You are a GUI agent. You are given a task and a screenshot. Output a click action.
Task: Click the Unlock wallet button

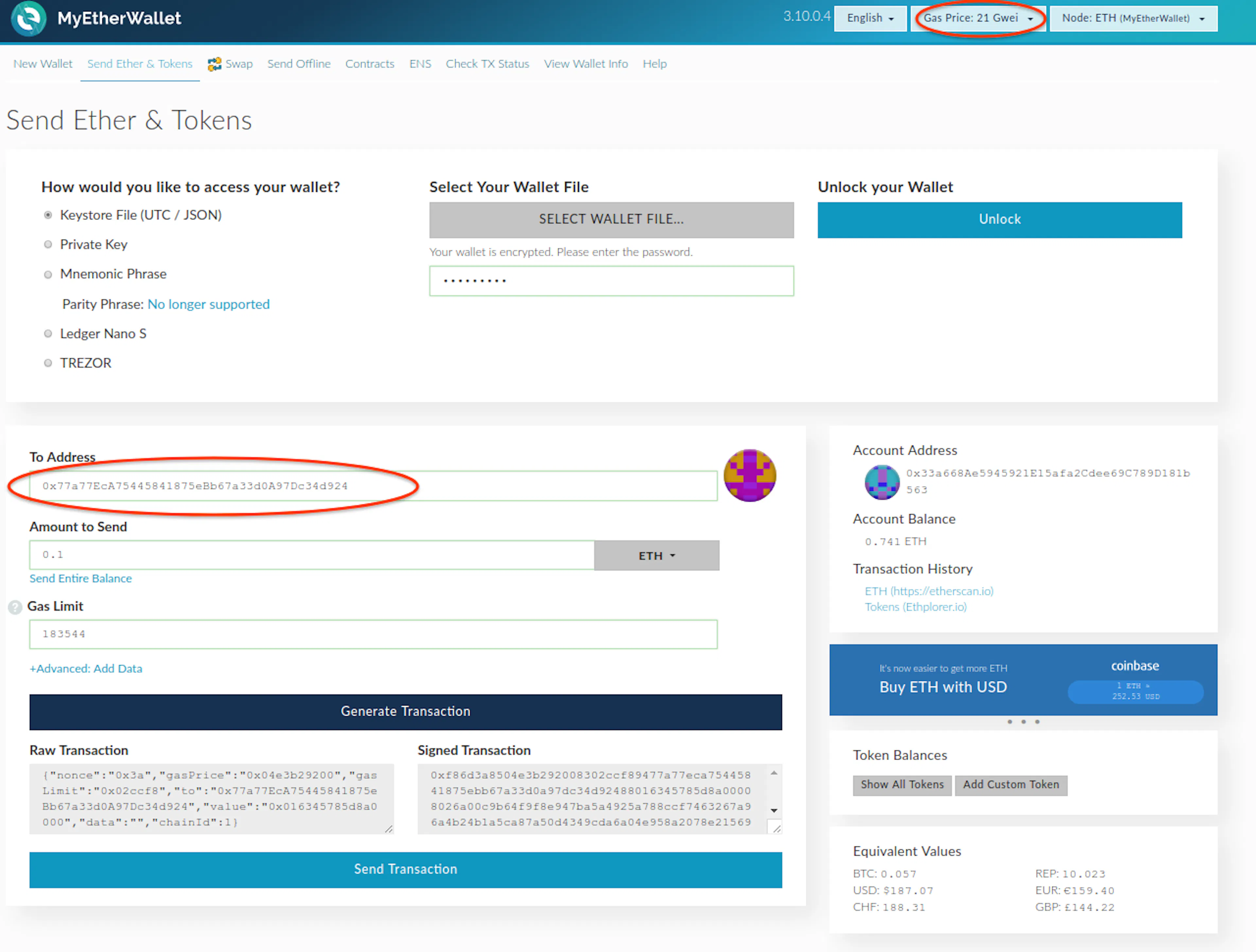click(x=999, y=220)
